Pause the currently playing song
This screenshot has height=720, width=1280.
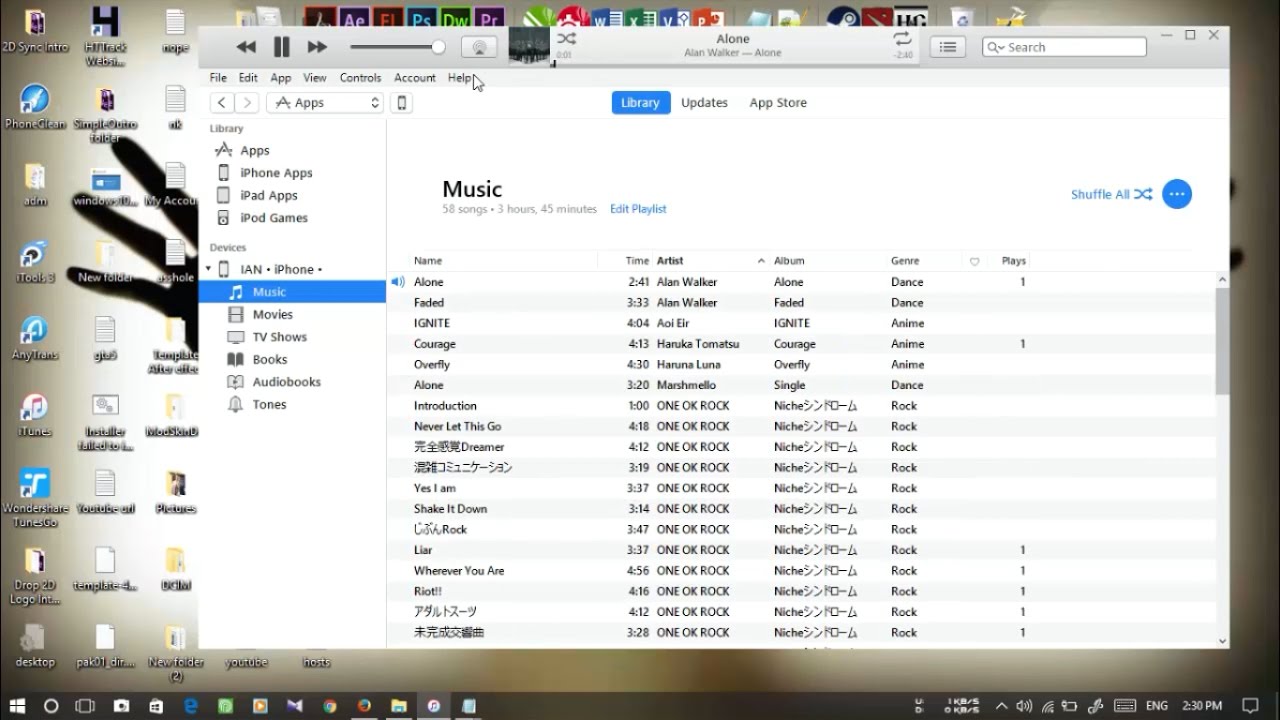click(281, 47)
